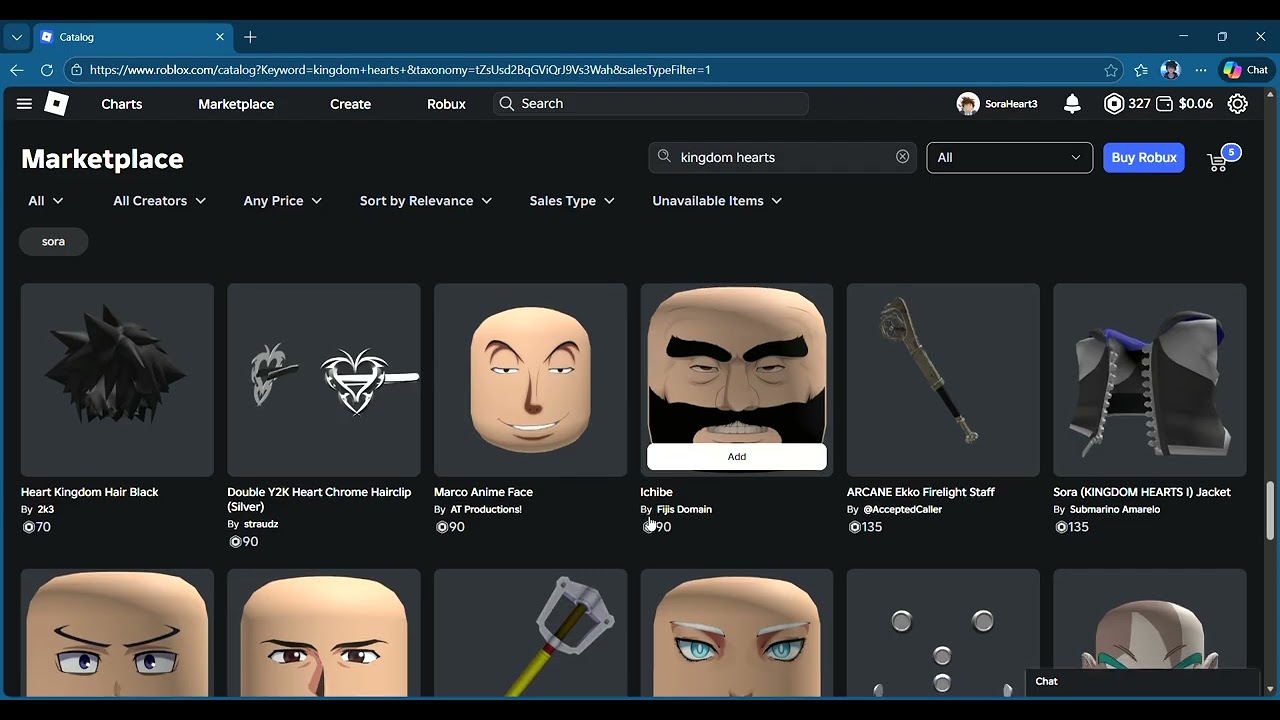Open the Create page
Screen dimensions: 1280x720
[350, 104]
